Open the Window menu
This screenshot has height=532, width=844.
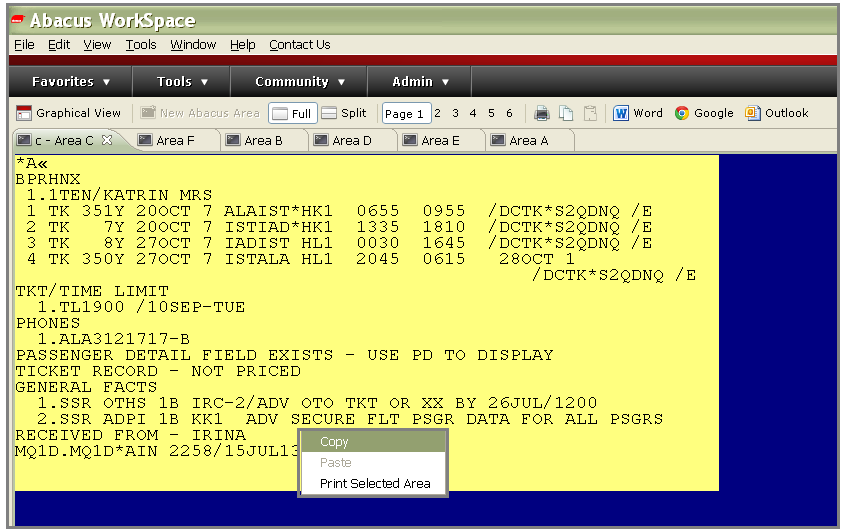pyautogui.click(x=193, y=45)
